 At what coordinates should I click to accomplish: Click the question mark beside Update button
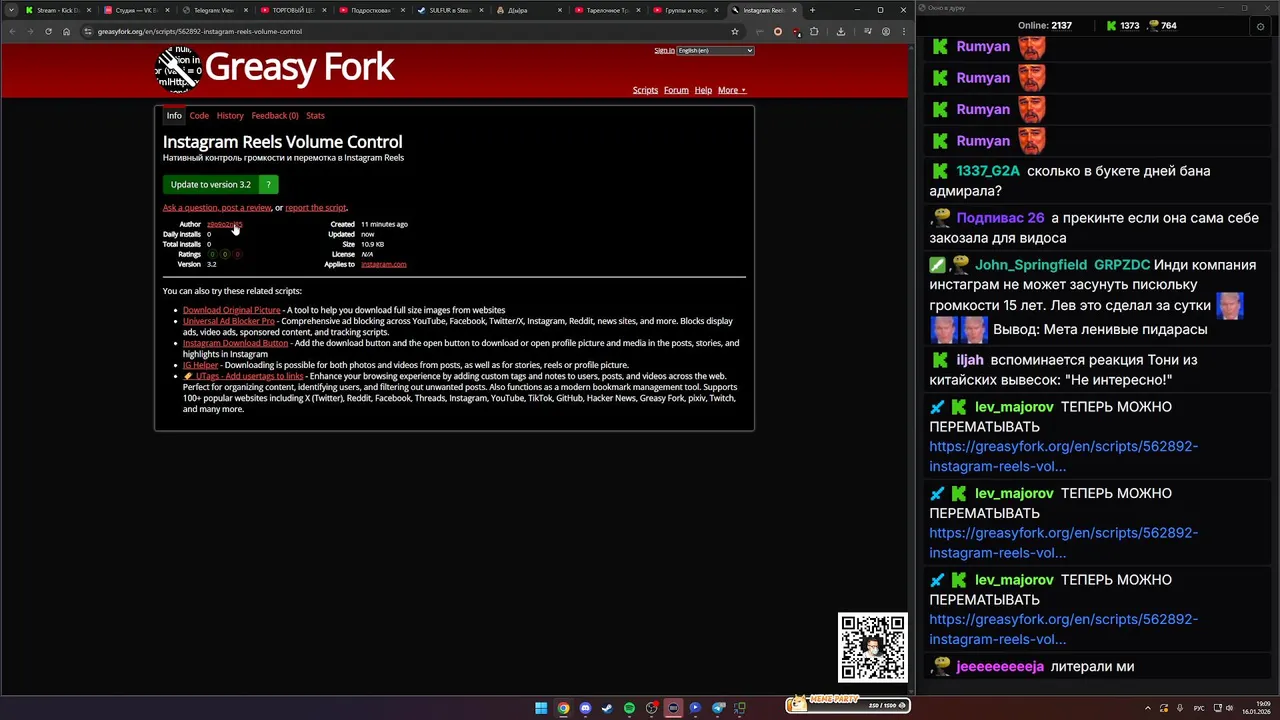[268, 184]
